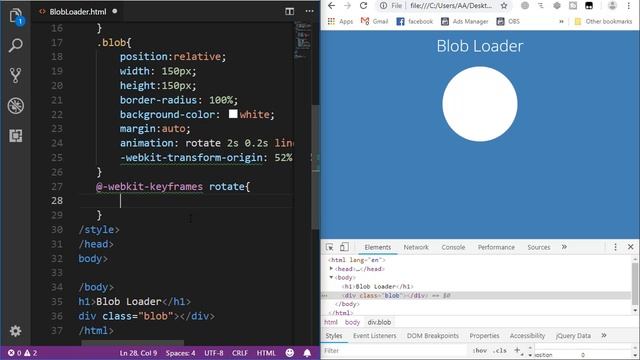640x360 pixels.
Task: Open the Debug view in activity bar
Action: 16,106
